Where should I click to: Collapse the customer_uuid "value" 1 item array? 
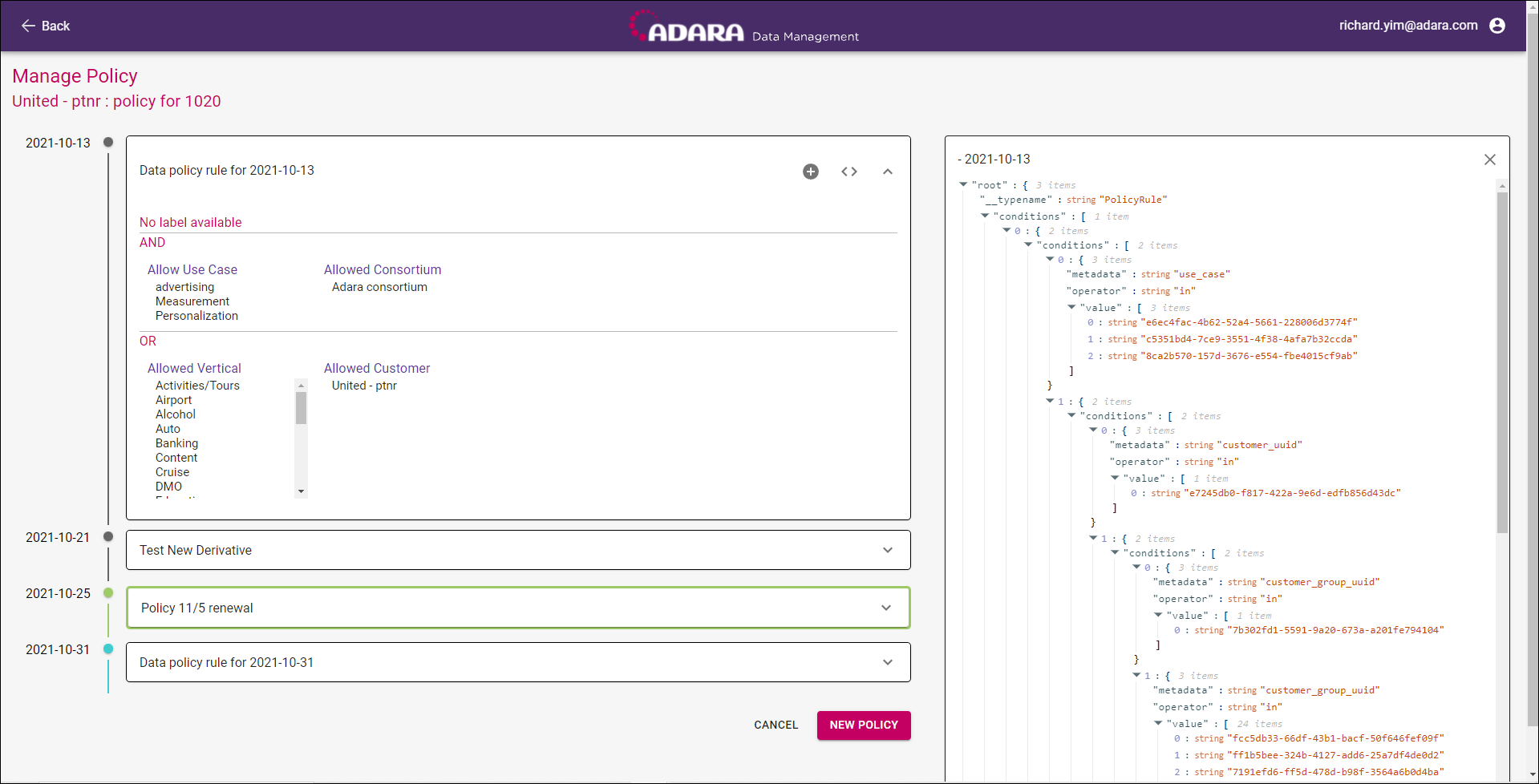[x=1115, y=479]
